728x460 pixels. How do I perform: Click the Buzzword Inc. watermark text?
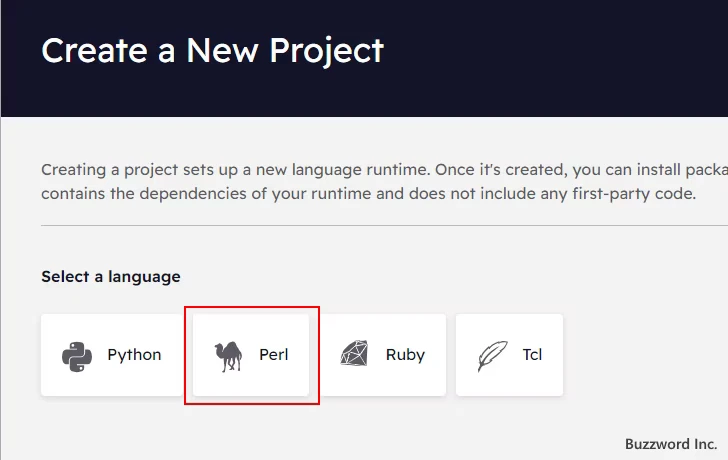[671, 444]
